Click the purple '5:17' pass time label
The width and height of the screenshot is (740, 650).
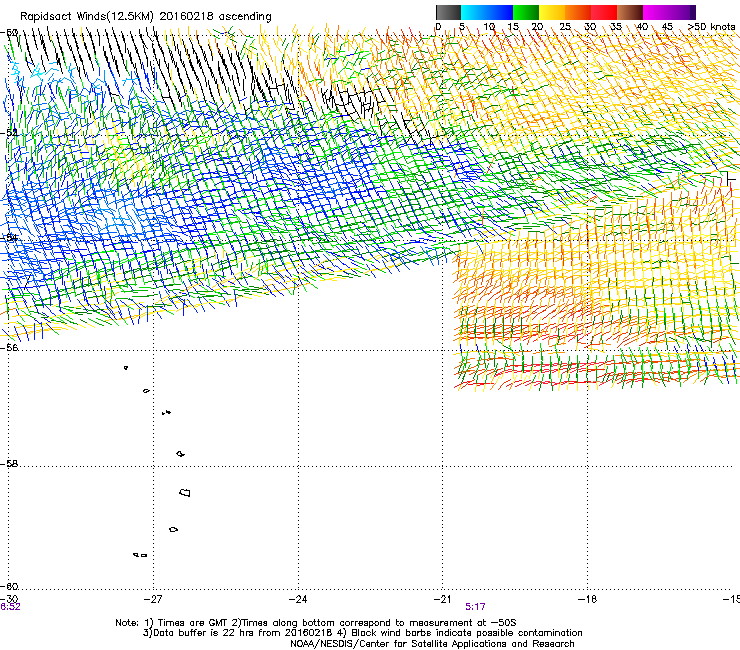tap(475, 607)
